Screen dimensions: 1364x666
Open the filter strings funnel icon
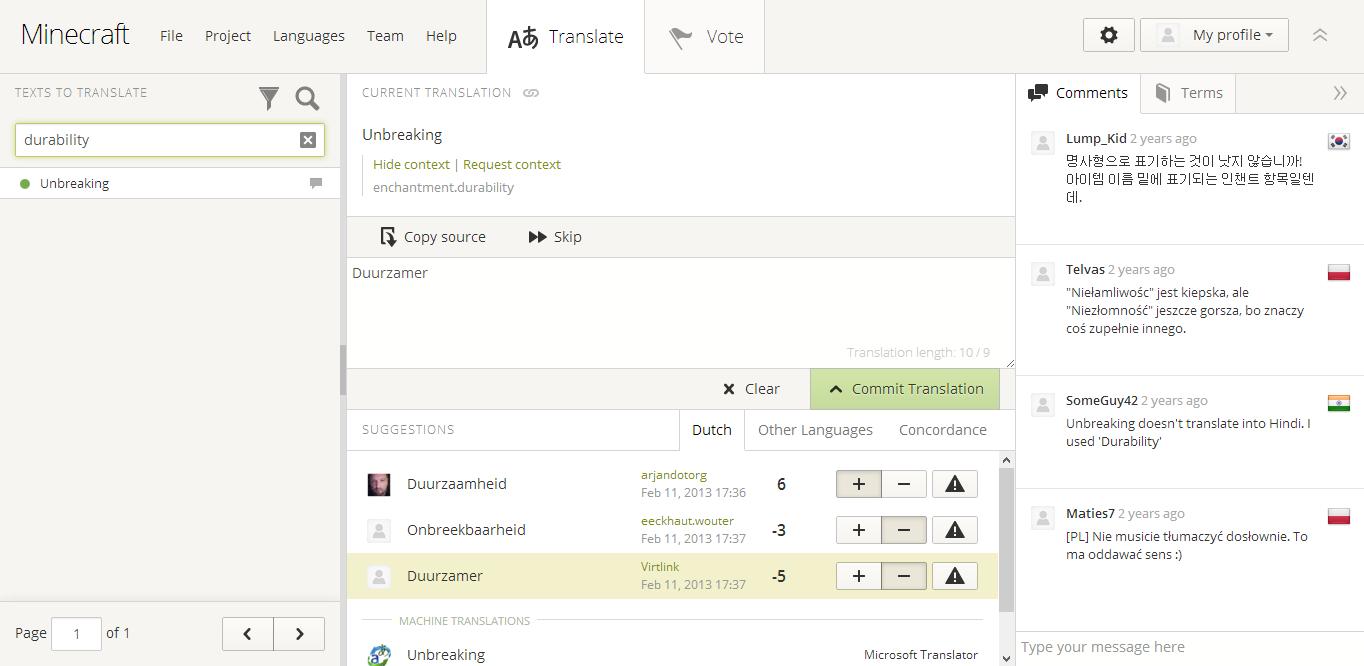tap(268, 98)
